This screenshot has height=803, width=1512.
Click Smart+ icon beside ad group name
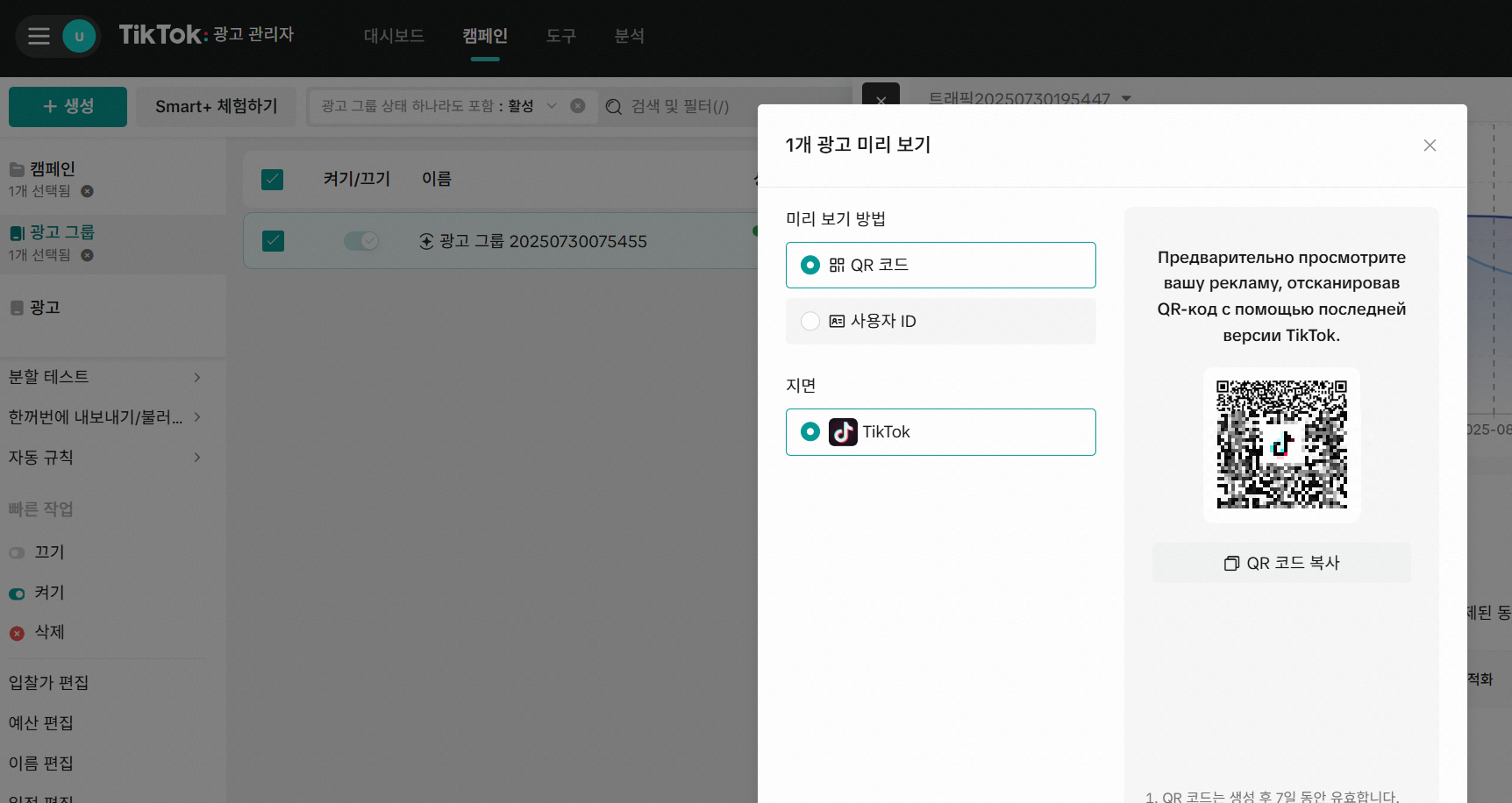point(426,241)
